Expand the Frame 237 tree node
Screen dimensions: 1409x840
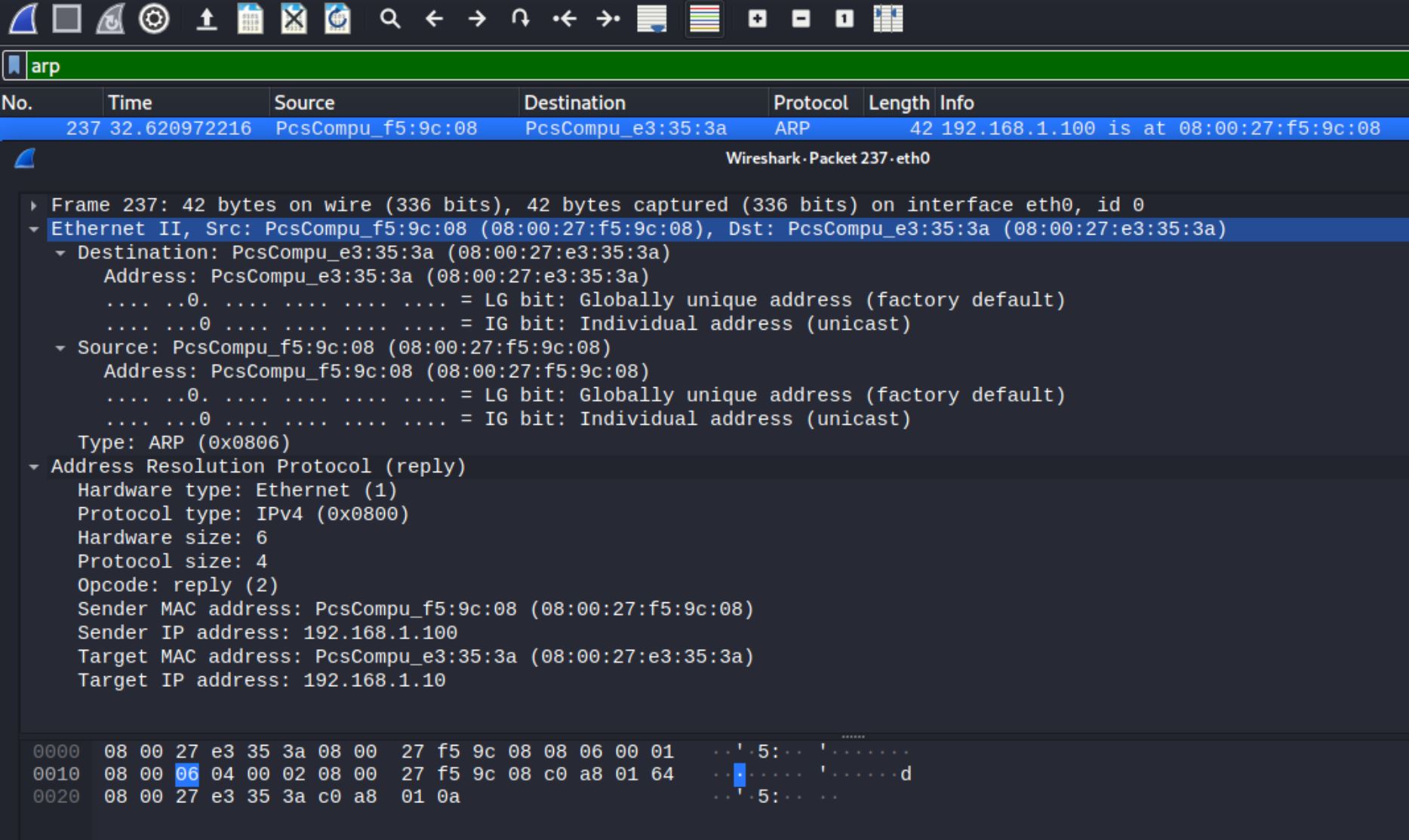(x=34, y=205)
